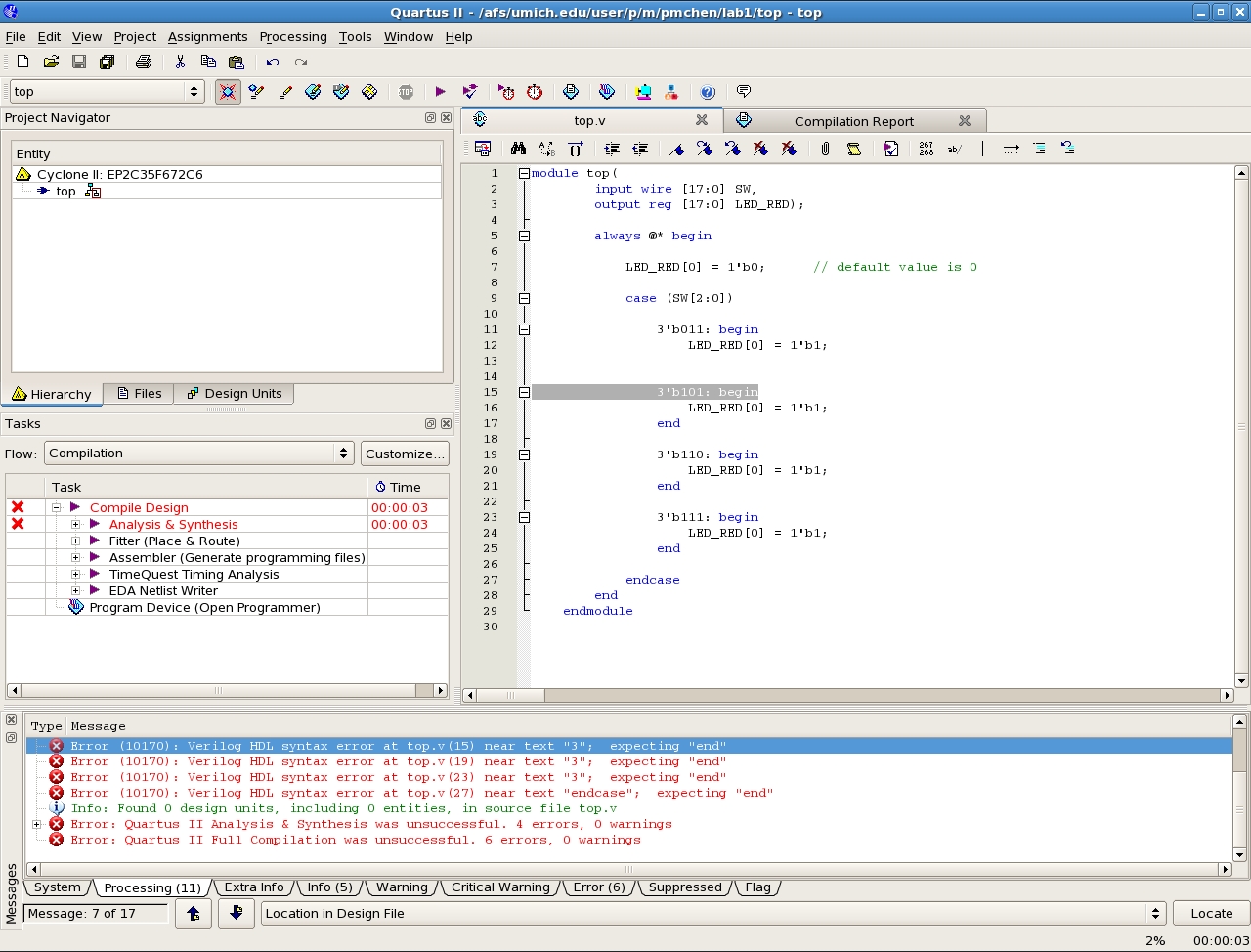Select the top entity in the hierarchy
The width and height of the screenshot is (1251, 952).
(65, 191)
